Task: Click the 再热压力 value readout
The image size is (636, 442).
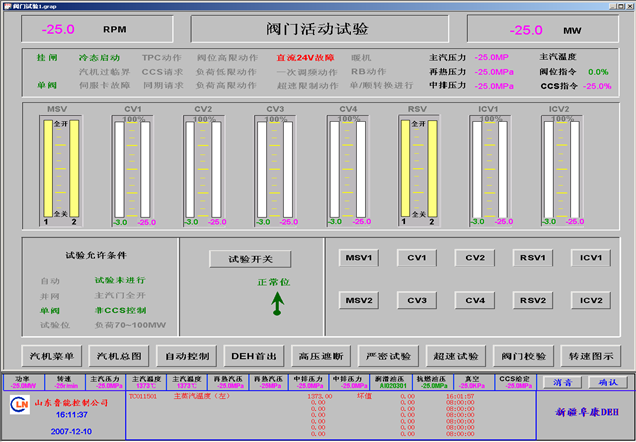Action: [494, 72]
